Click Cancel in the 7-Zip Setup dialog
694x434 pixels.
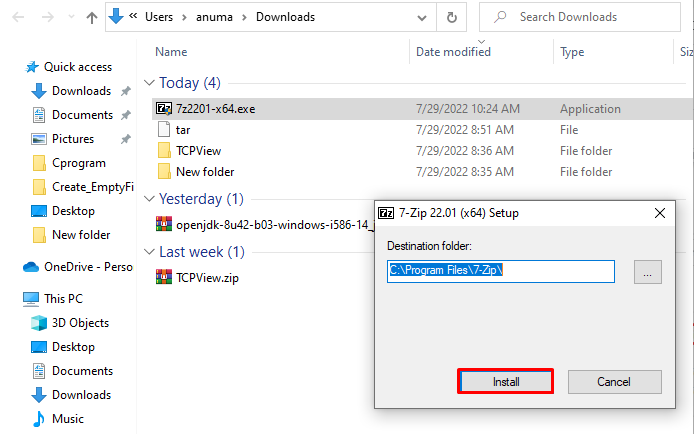coord(614,381)
